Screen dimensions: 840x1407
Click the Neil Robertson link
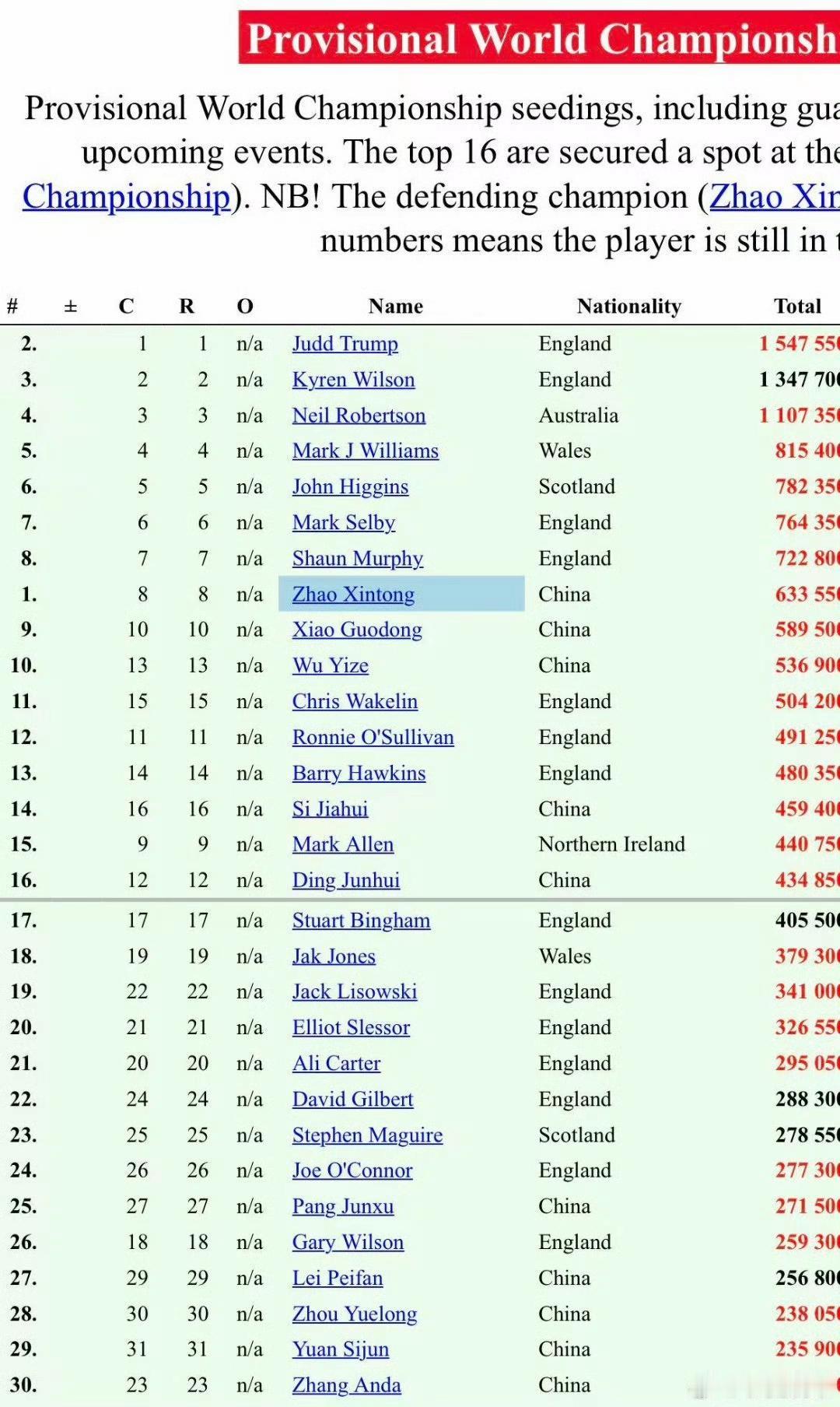(359, 416)
